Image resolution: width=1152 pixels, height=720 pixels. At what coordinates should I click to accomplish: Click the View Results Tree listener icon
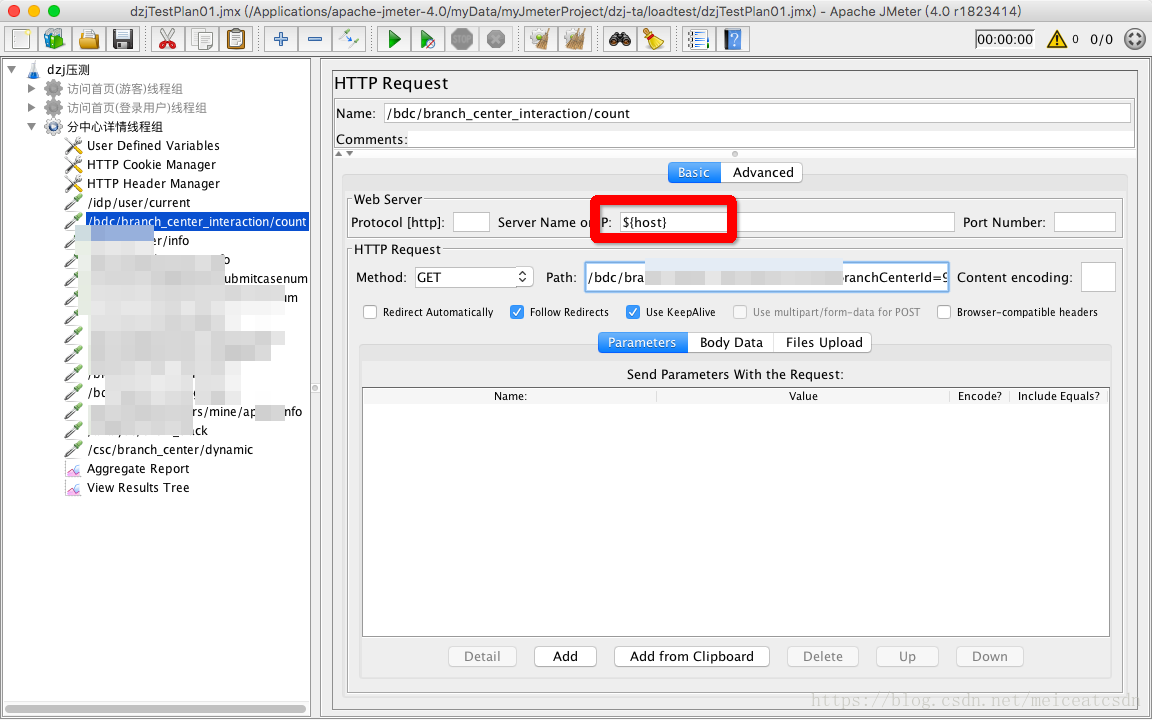(x=73, y=488)
